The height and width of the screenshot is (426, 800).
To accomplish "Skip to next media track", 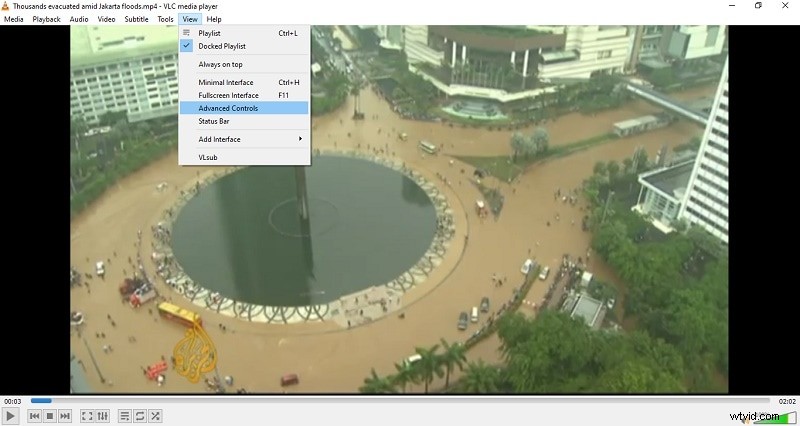I will [65, 416].
